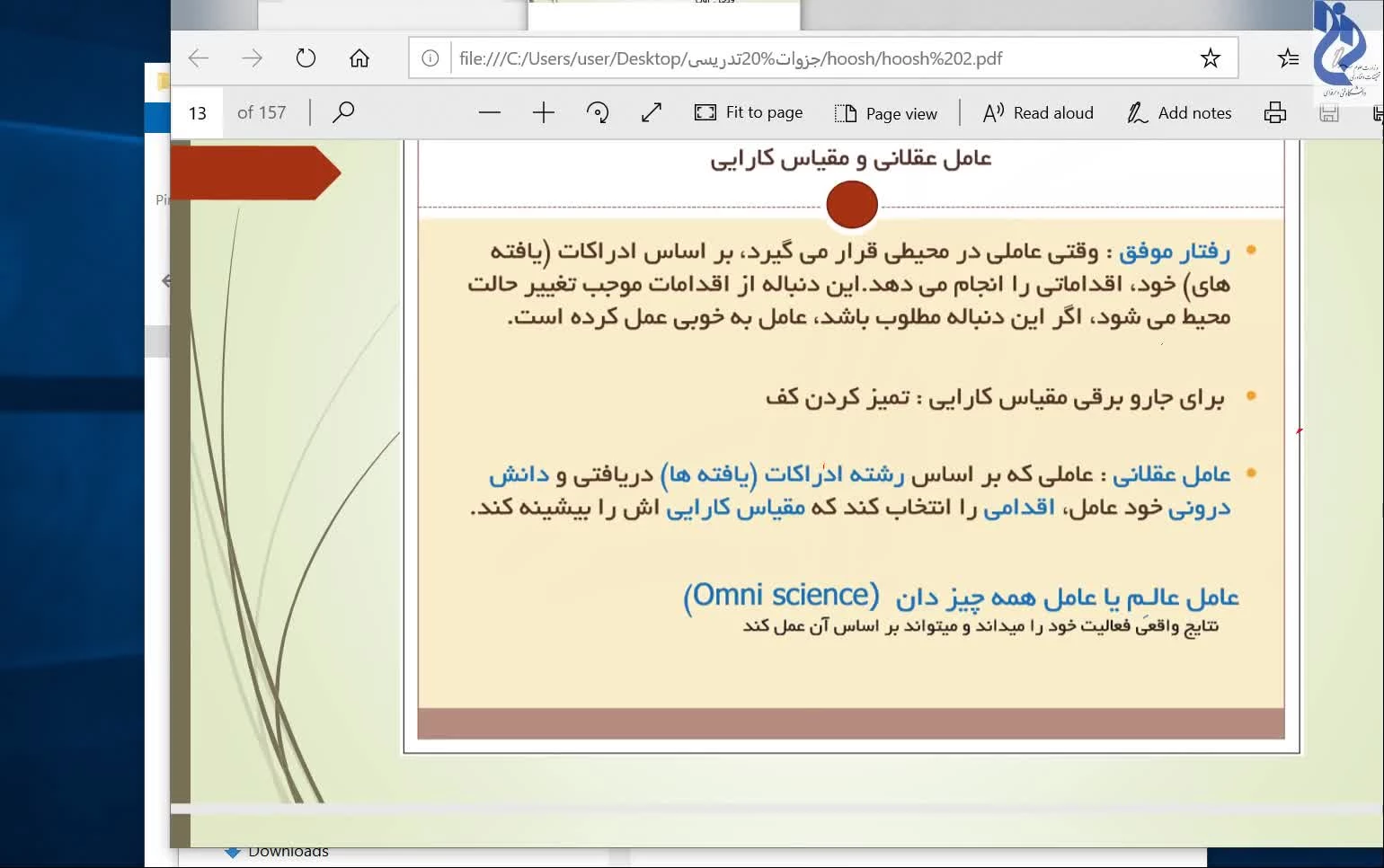The image size is (1384, 868).
Task: Add this page to favorites star
Action: (x=1211, y=58)
